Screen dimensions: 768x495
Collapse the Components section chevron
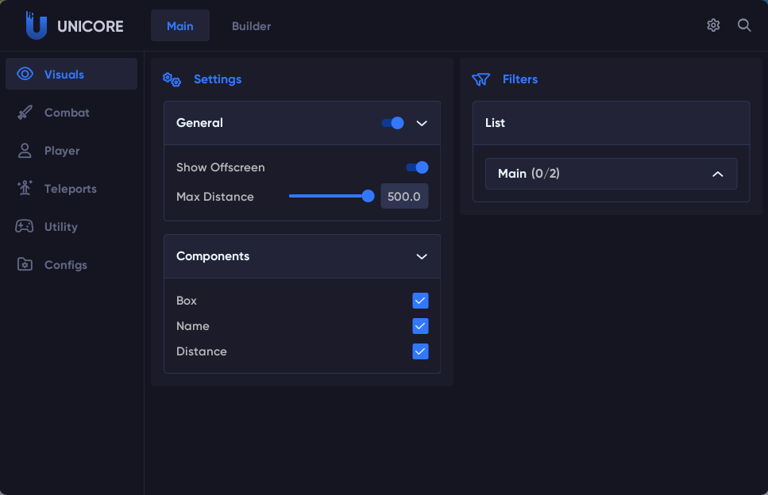click(422, 257)
